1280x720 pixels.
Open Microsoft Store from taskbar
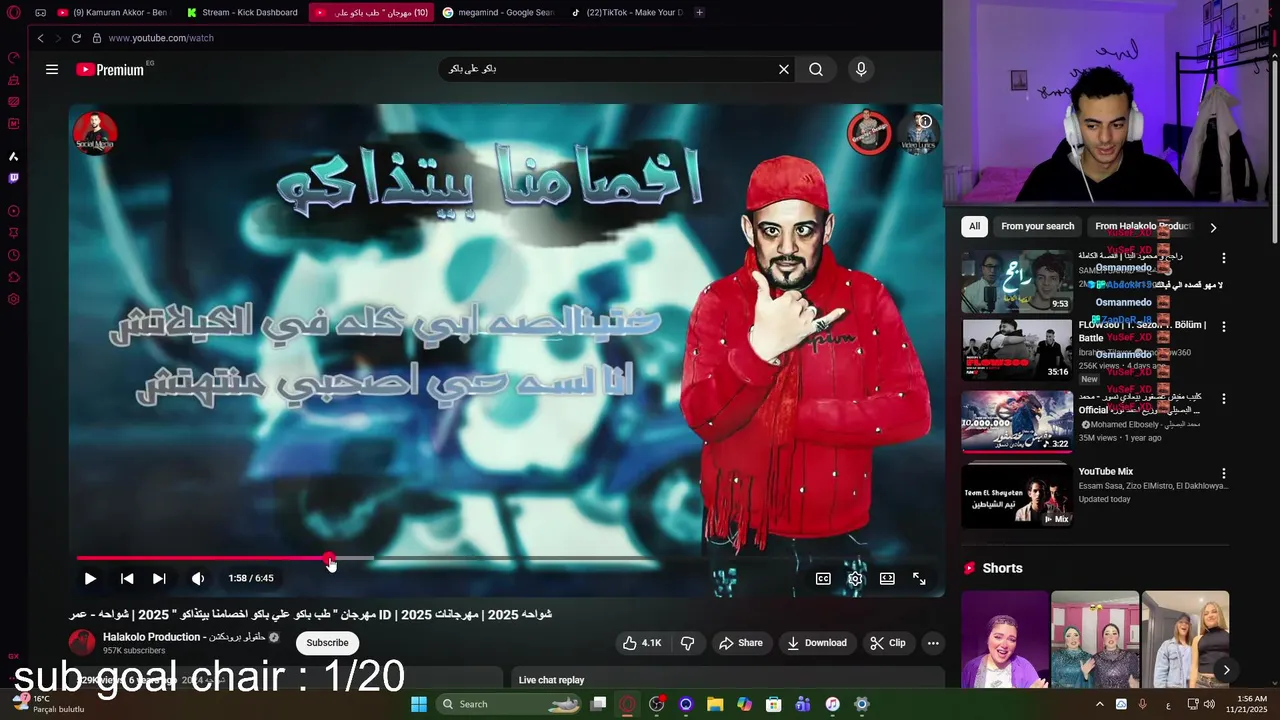(773, 704)
